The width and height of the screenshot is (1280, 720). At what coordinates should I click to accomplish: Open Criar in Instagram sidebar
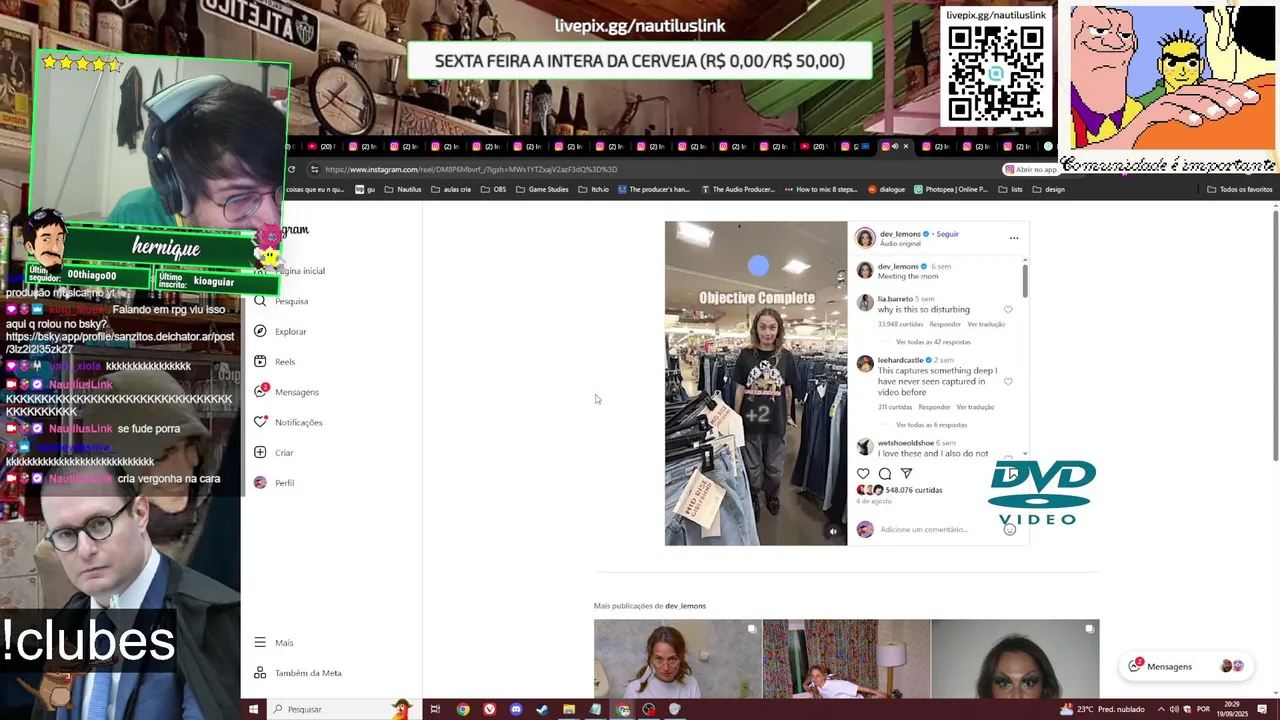coord(274,452)
